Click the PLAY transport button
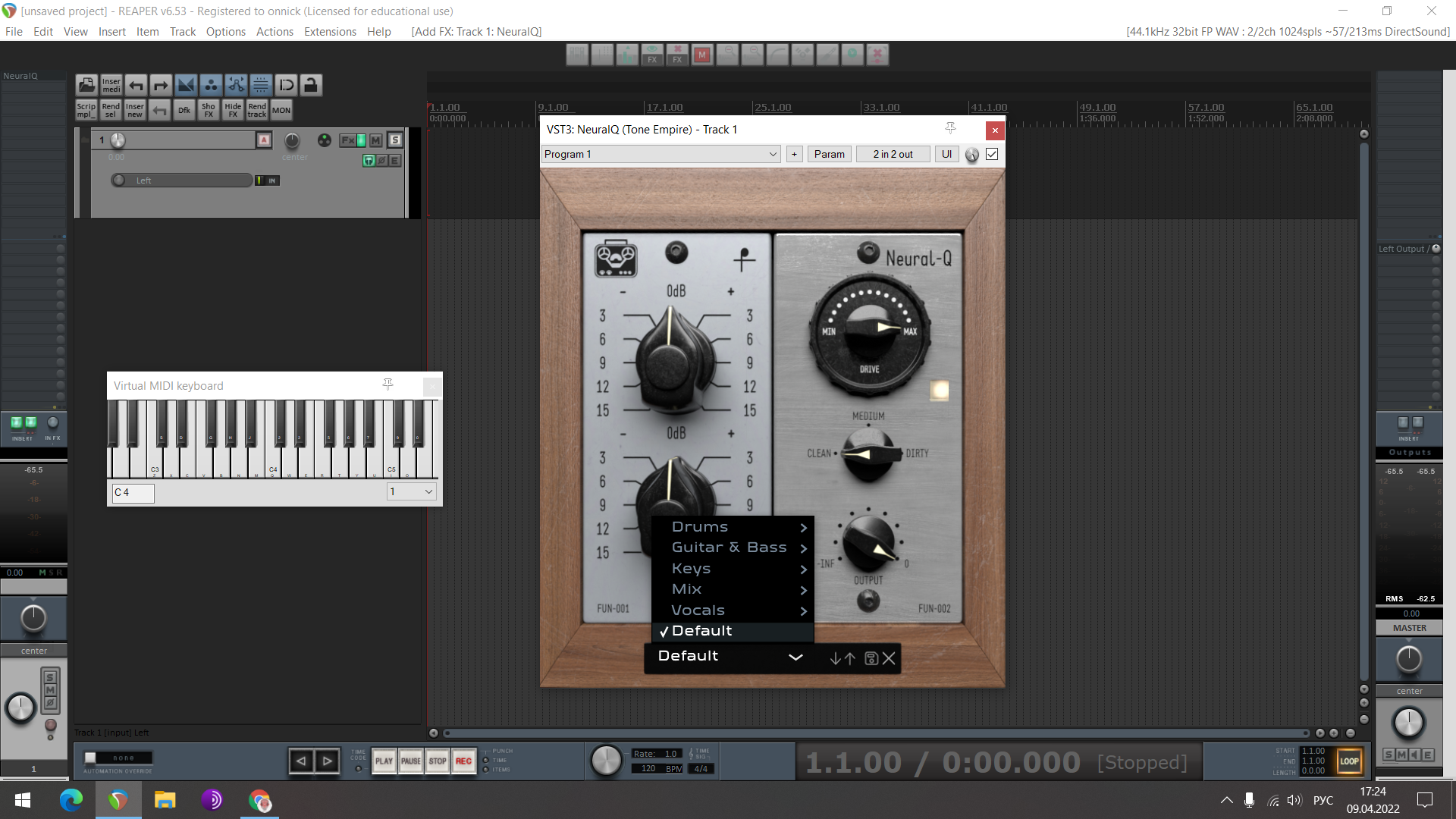 [x=384, y=761]
